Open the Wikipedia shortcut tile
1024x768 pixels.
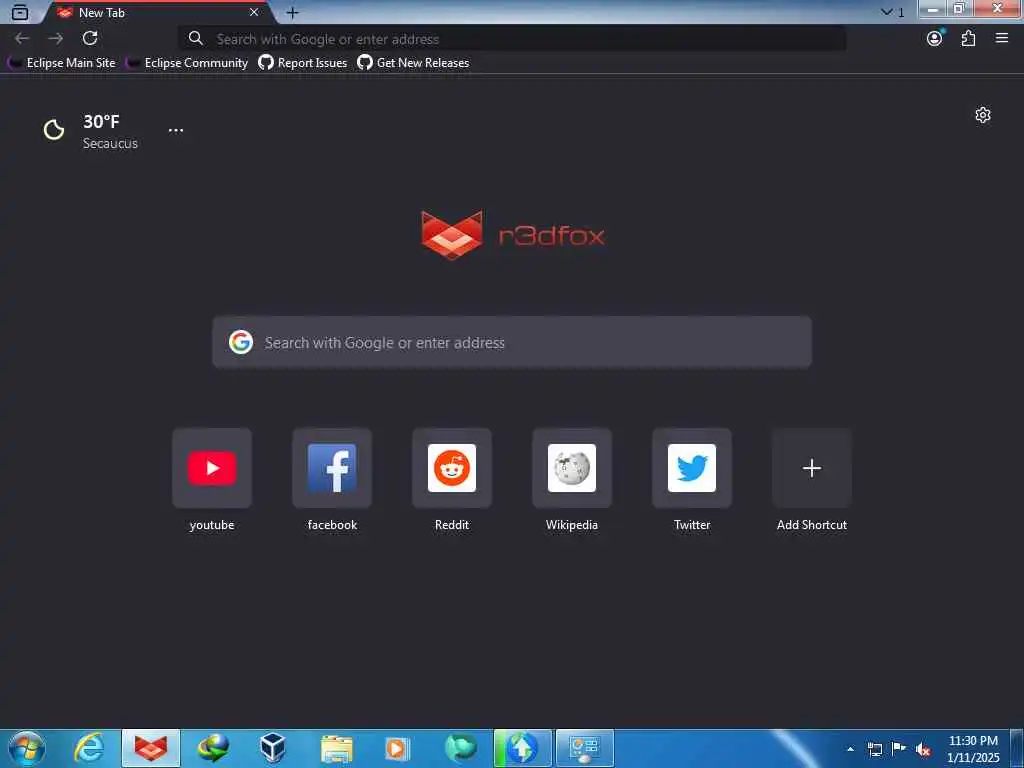(572, 468)
